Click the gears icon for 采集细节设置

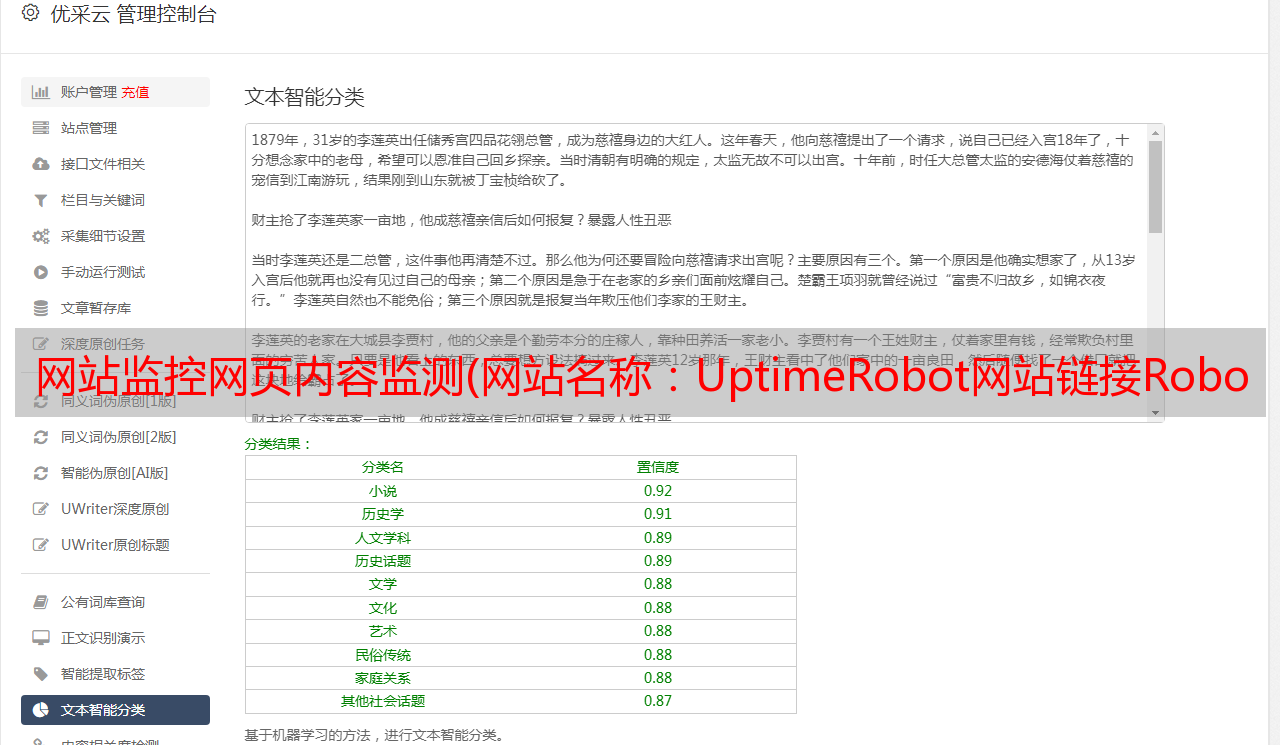[41, 236]
